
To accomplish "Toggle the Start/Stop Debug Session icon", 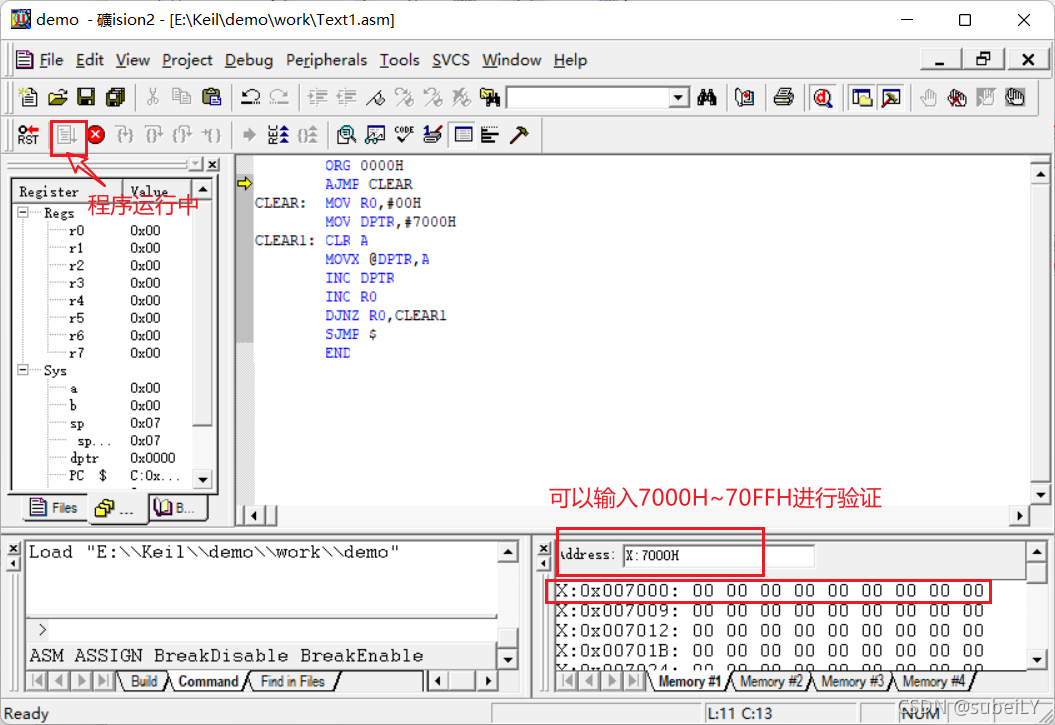I will click(x=822, y=98).
